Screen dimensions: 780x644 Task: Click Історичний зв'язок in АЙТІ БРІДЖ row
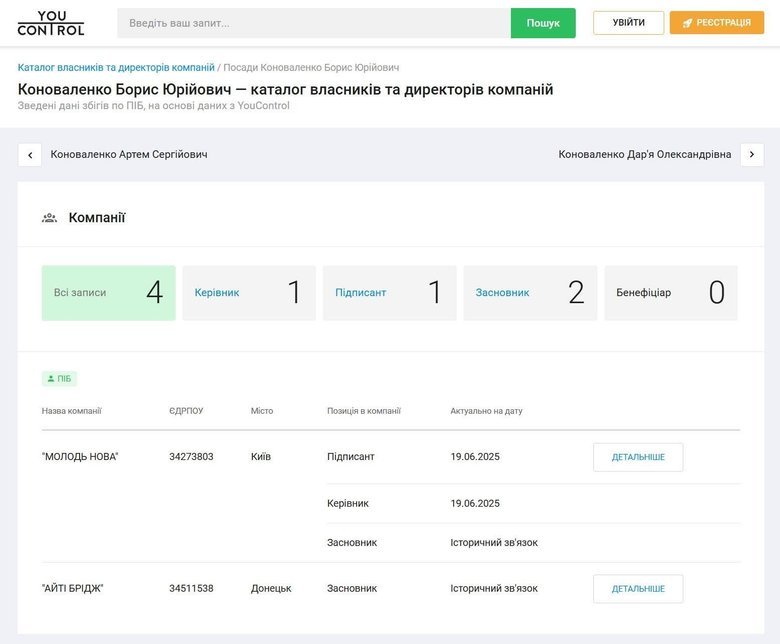494,588
